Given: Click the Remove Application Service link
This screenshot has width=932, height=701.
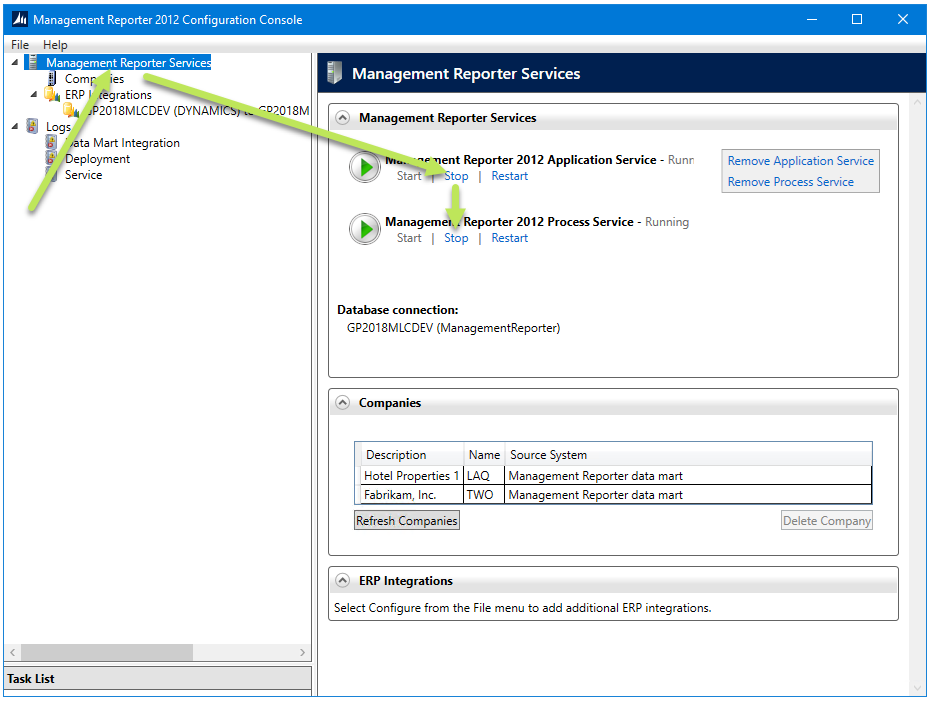Looking at the screenshot, I should 800,160.
